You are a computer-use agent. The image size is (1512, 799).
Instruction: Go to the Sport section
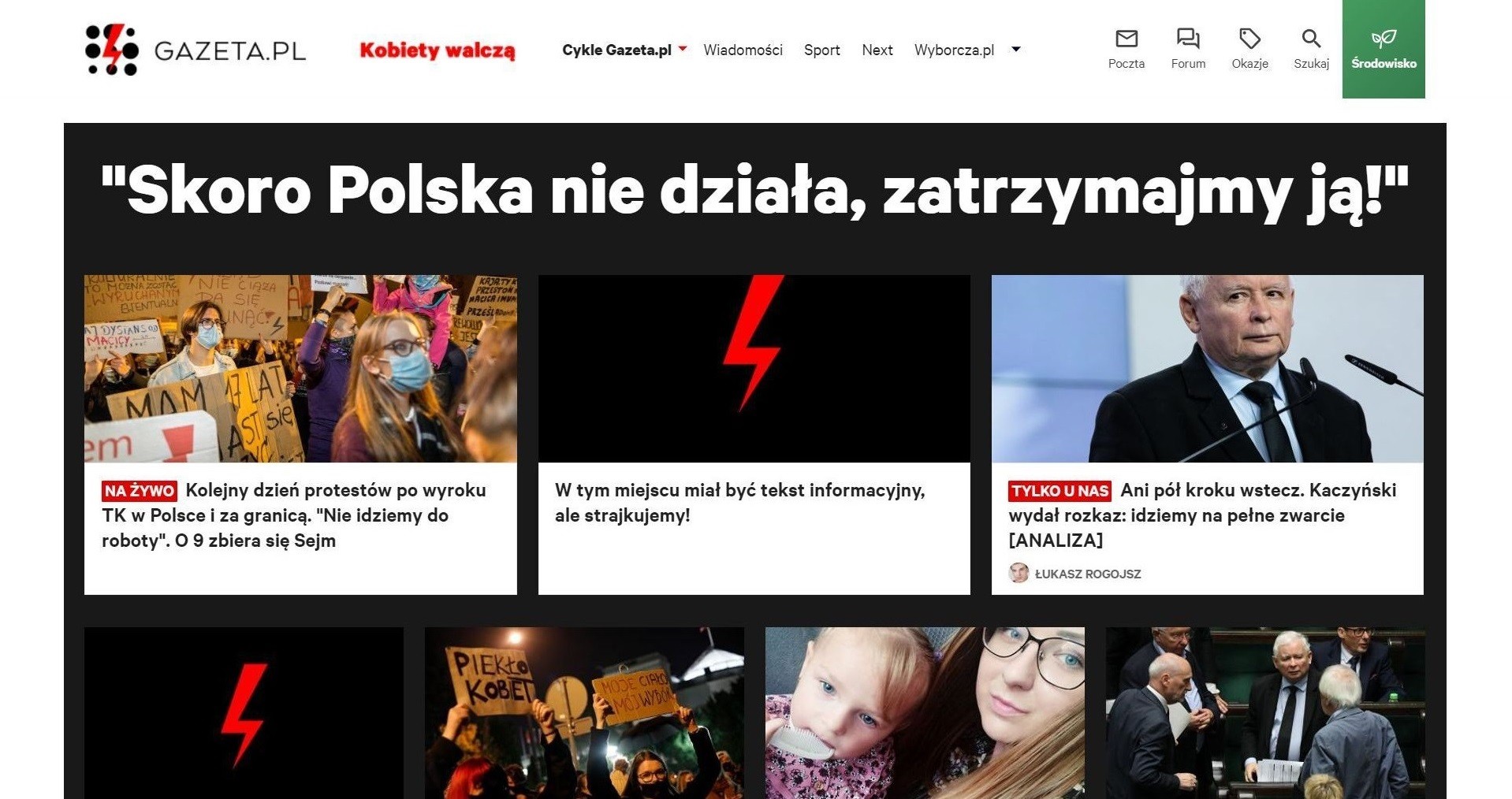tap(821, 50)
